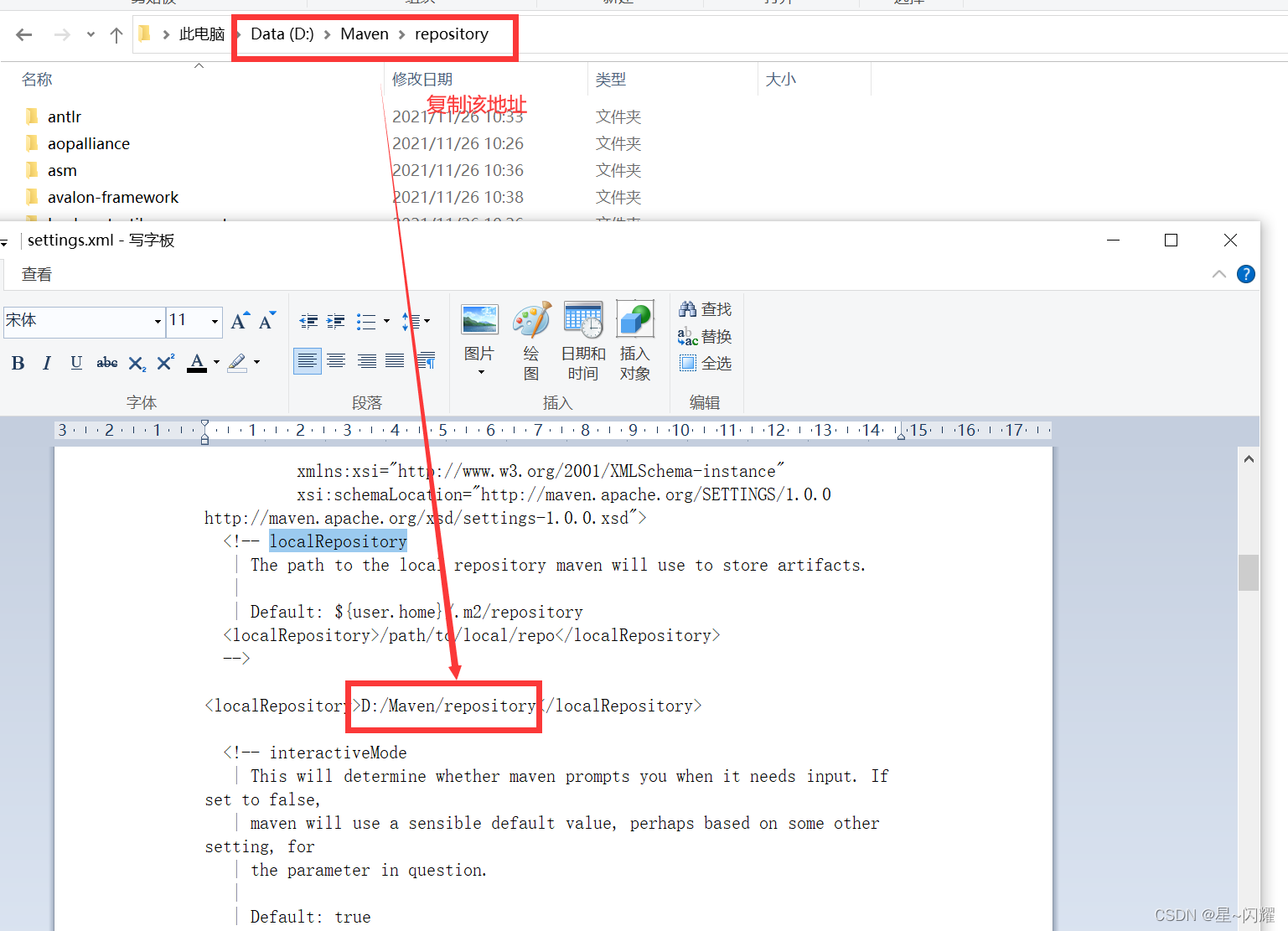1288x931 pixels.
Task: Toggle bold formatting in WordPad
Action: coord(18,363)
